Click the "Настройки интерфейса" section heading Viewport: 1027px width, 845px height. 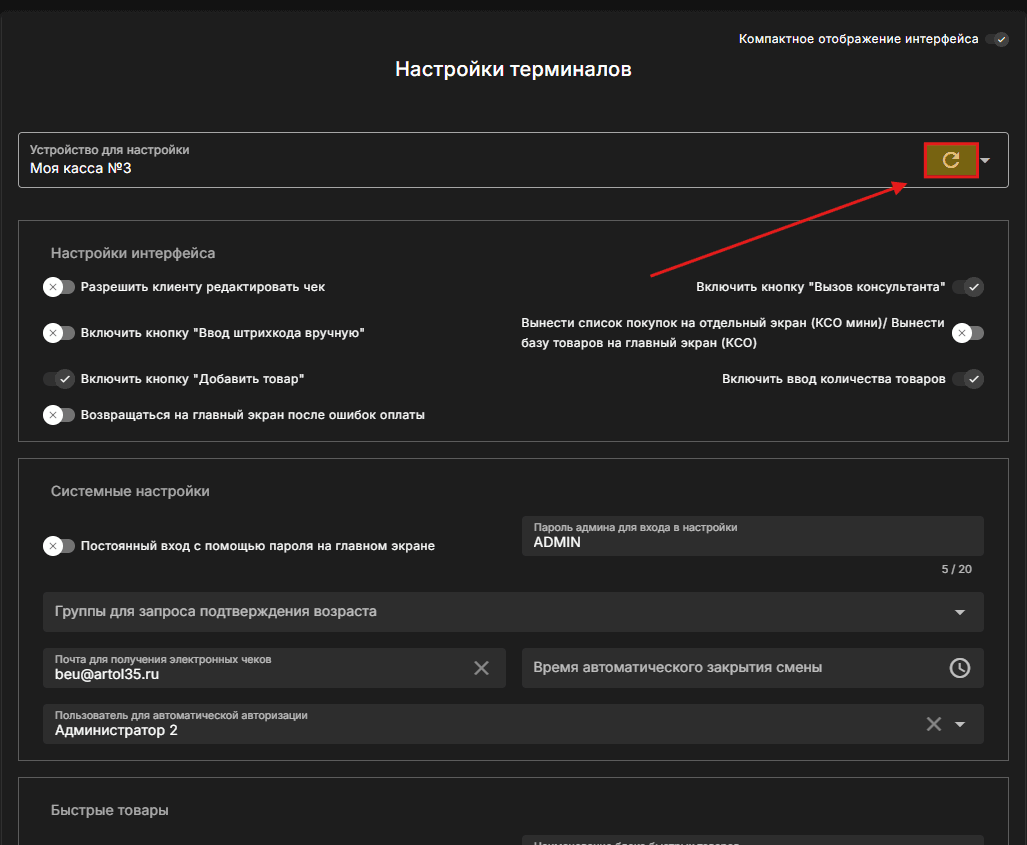click(x=133, y=253)
